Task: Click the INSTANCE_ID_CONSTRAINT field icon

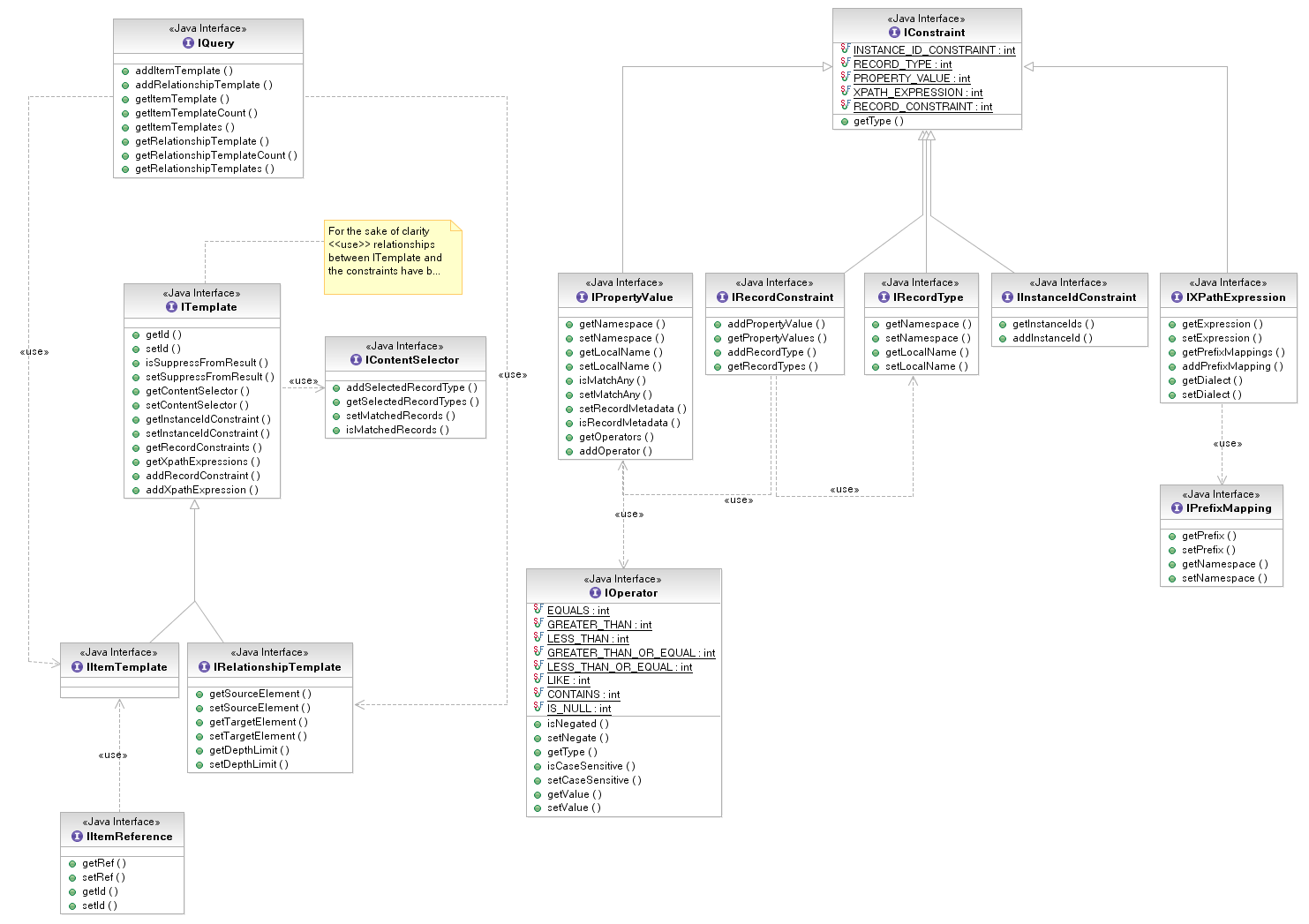Action: pyautogui.click(x=845, y=49)
